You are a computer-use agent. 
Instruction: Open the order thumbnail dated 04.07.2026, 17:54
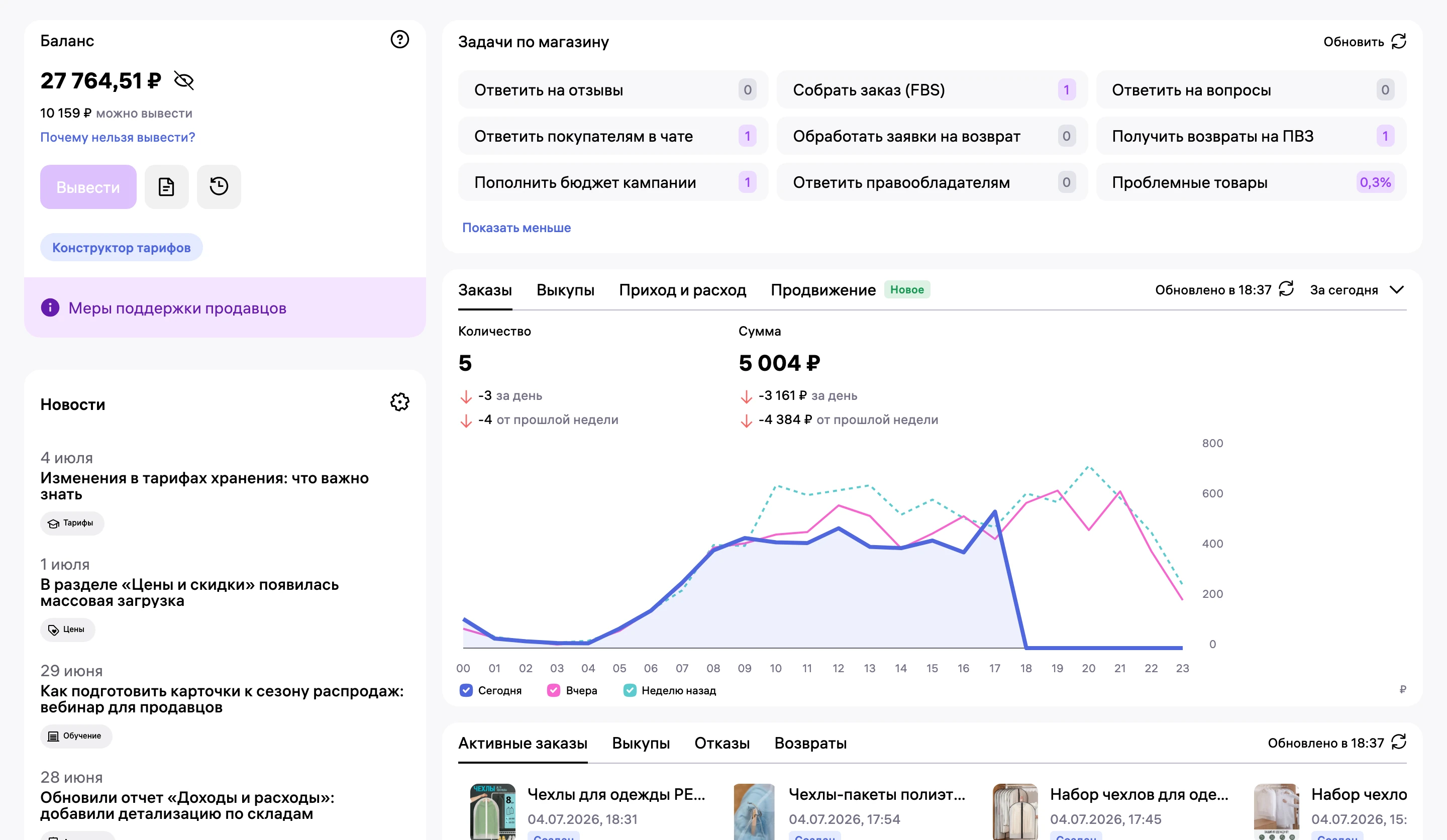point(754,812)
